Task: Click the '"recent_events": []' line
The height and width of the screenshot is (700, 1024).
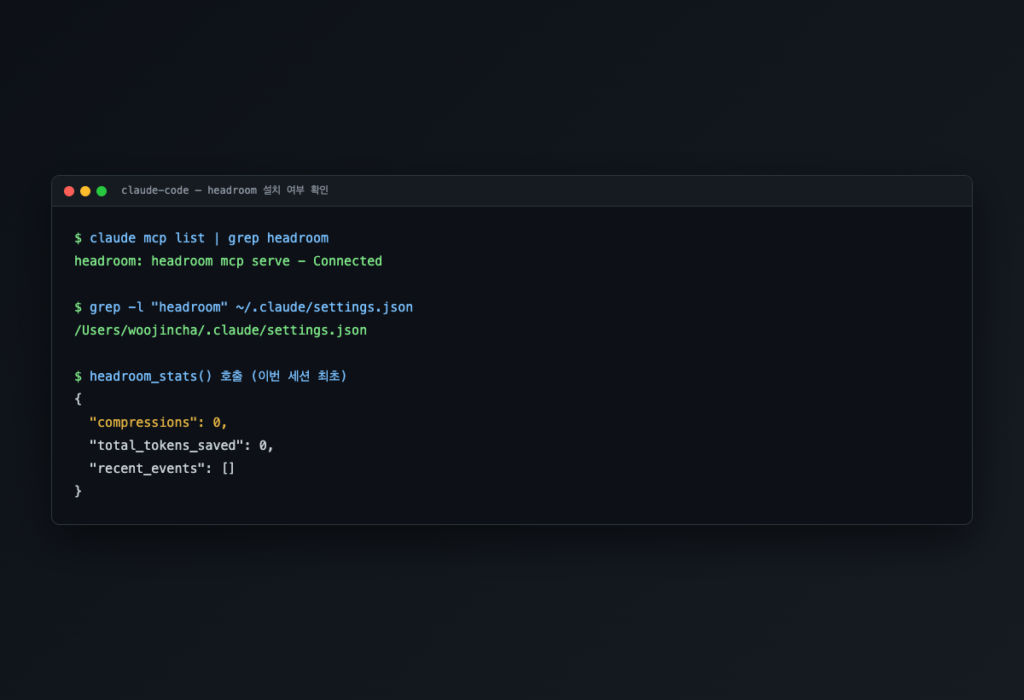Action: click(162, 468)
